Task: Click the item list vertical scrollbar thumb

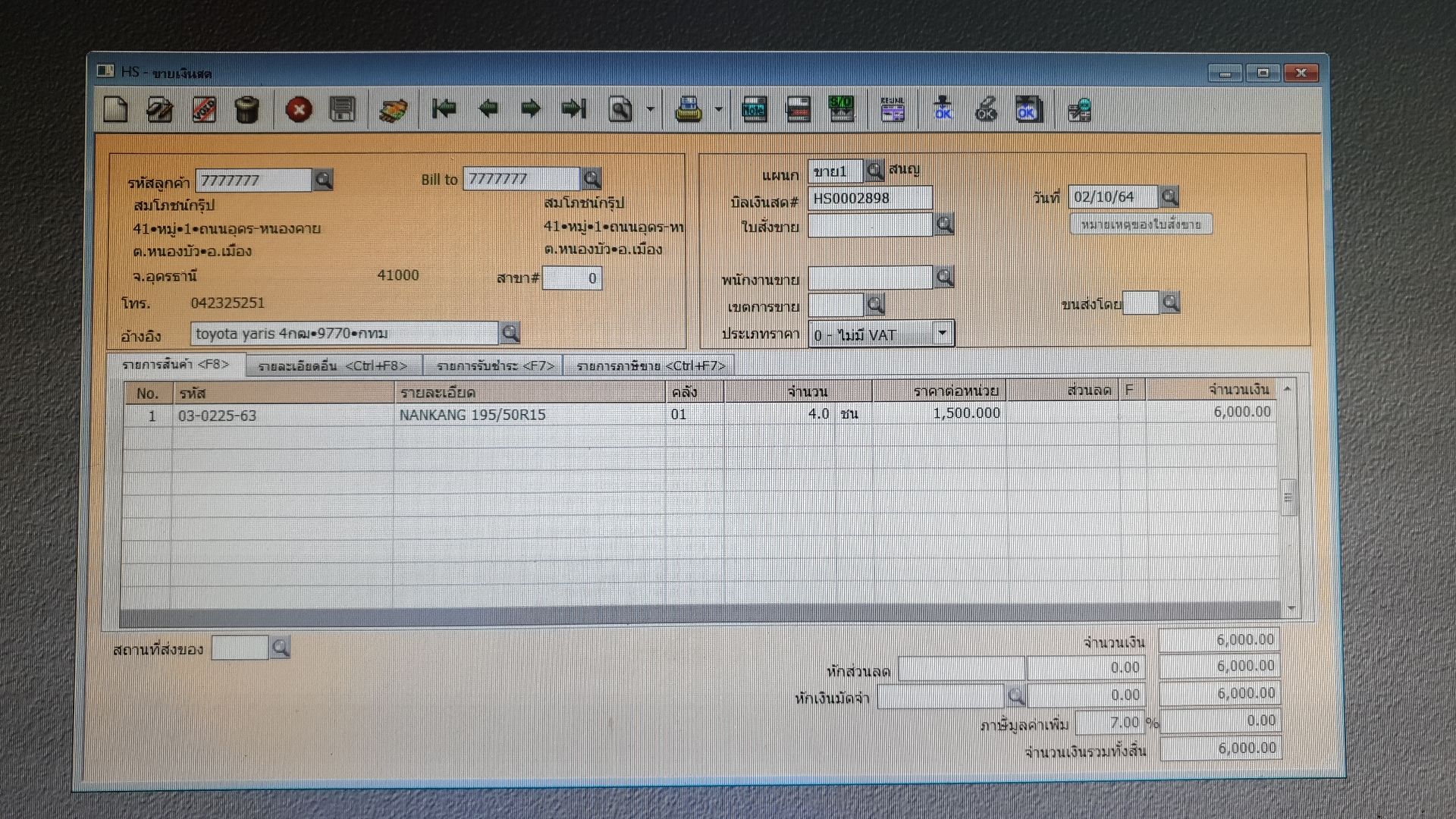Action: point(1288,497)
